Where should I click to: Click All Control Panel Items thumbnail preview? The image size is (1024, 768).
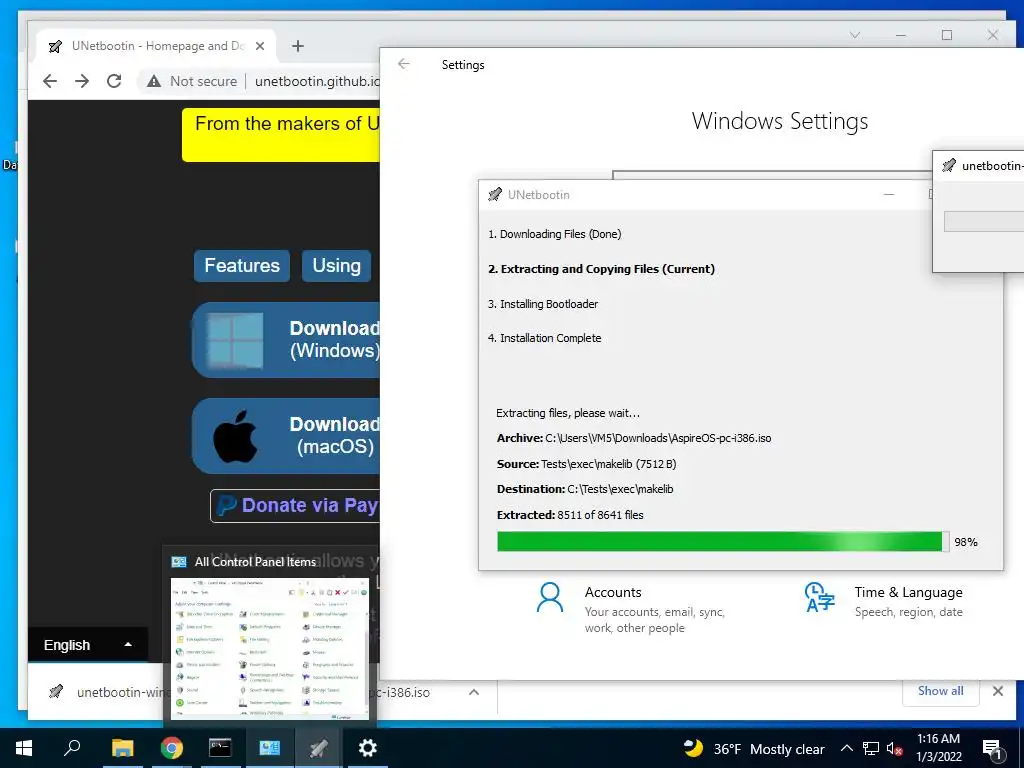270,648
